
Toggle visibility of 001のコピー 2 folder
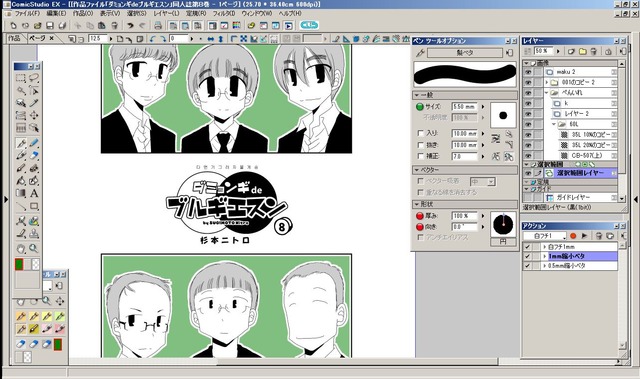point(528,82)
